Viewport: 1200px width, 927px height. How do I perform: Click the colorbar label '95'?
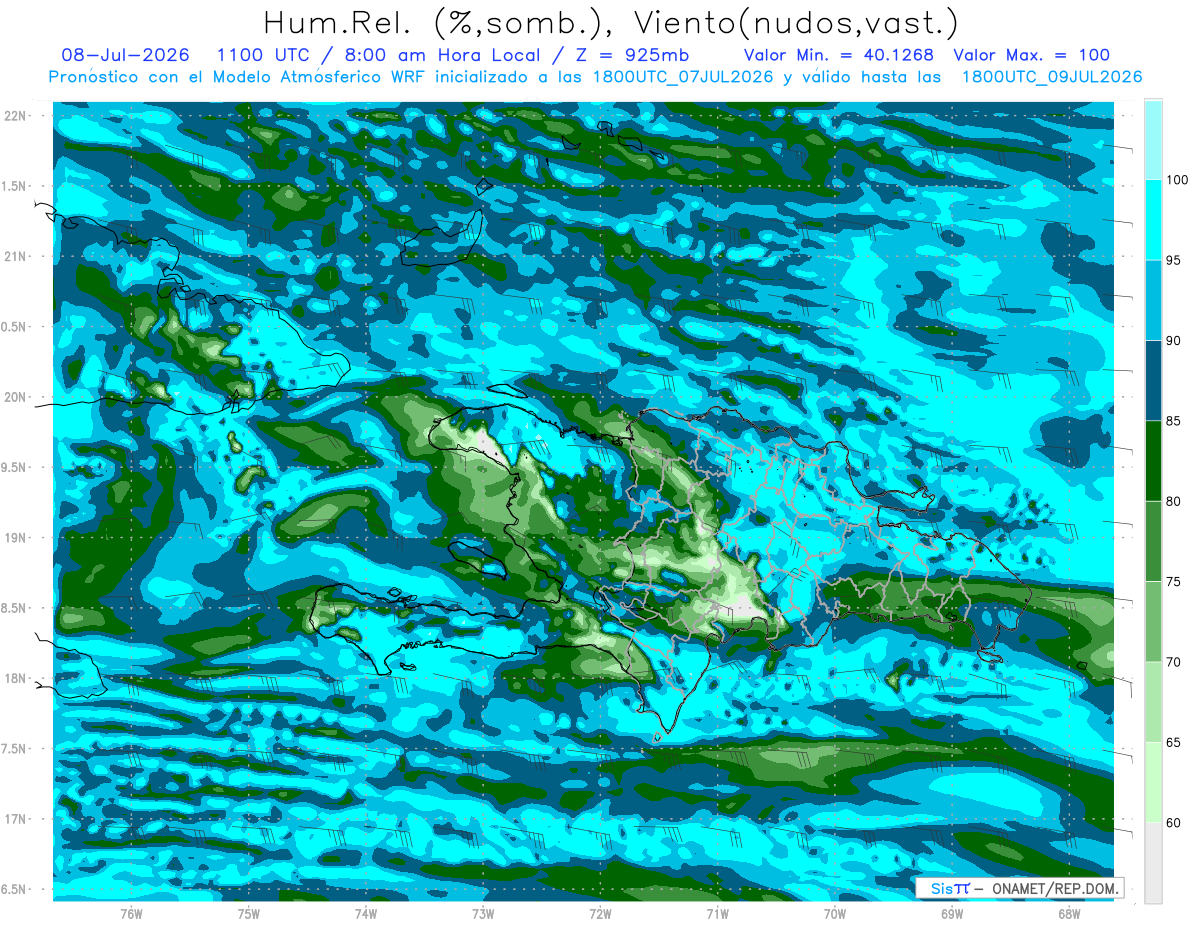coord(1175,260)
